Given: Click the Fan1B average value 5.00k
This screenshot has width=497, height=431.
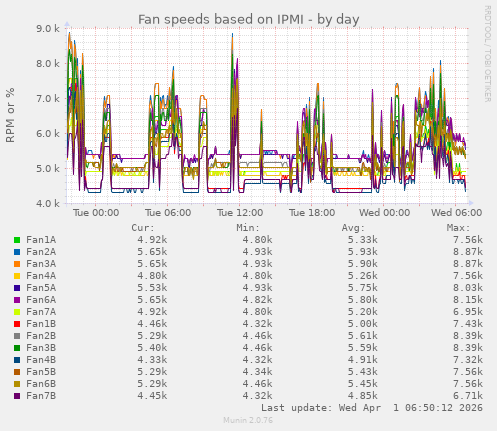Looking at the screenshot, I should pos(363,324).
